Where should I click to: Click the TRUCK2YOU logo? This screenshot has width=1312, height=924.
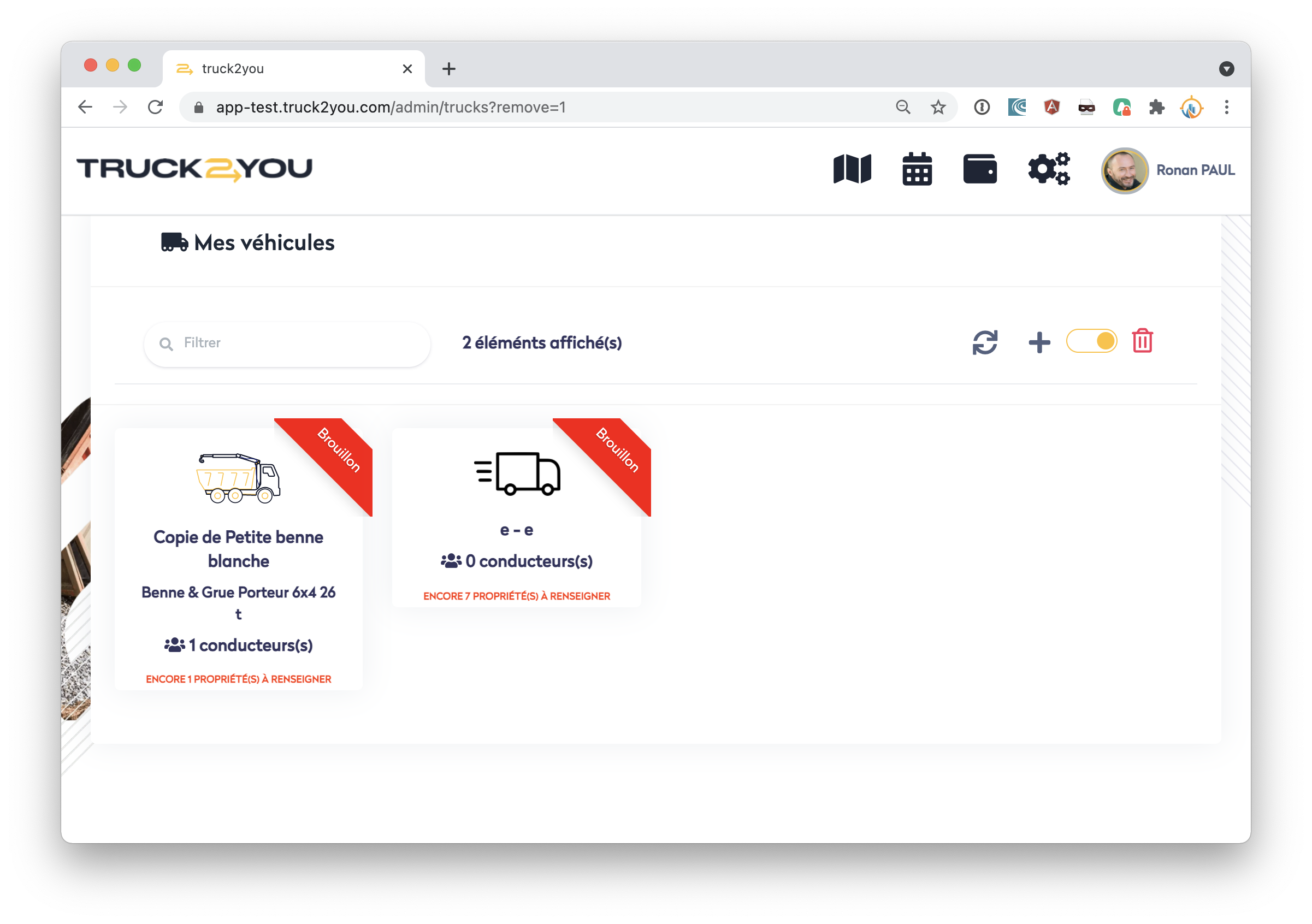tap(194, 169)
